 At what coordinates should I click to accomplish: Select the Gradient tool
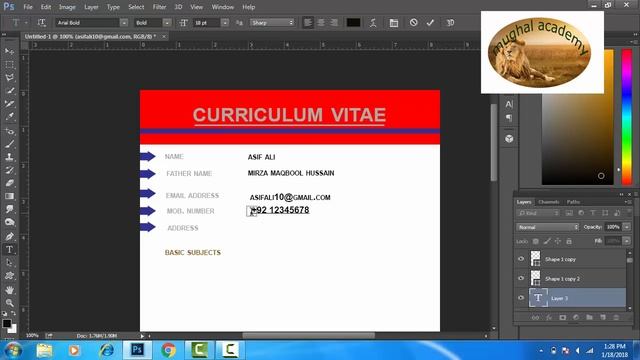point(9,196)
